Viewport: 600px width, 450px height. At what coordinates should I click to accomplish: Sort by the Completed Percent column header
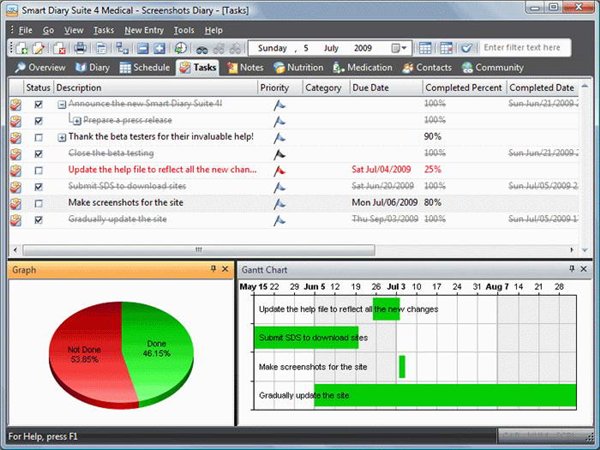click(x=465, y=88)
